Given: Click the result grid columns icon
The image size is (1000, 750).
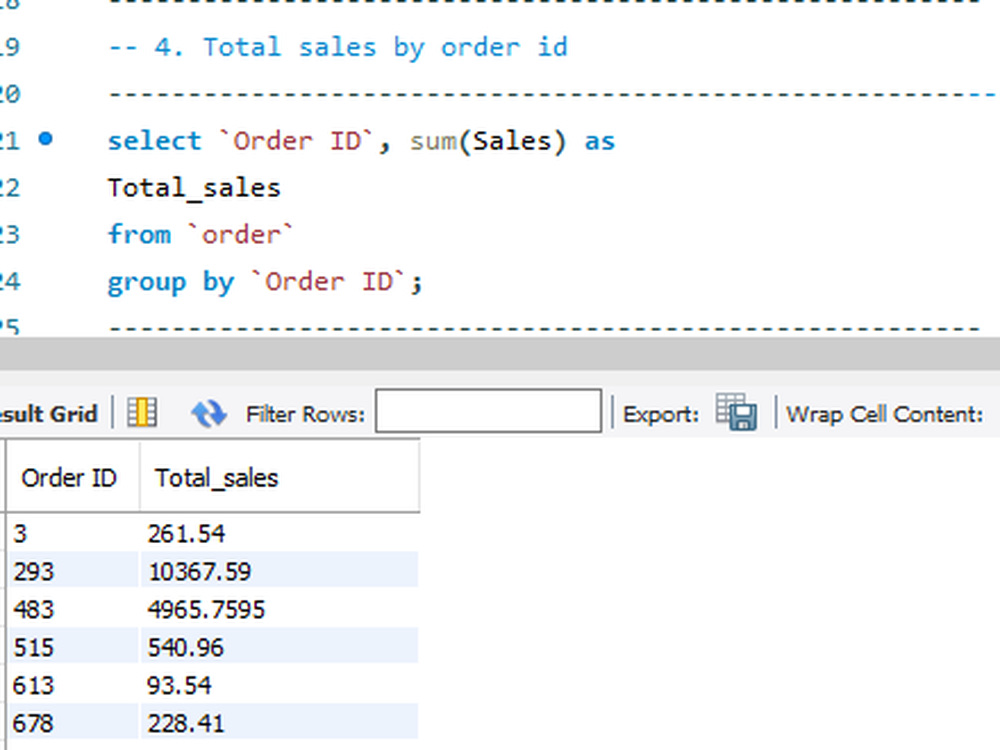Looking at the screenshot, I should (x=142, y=412).
